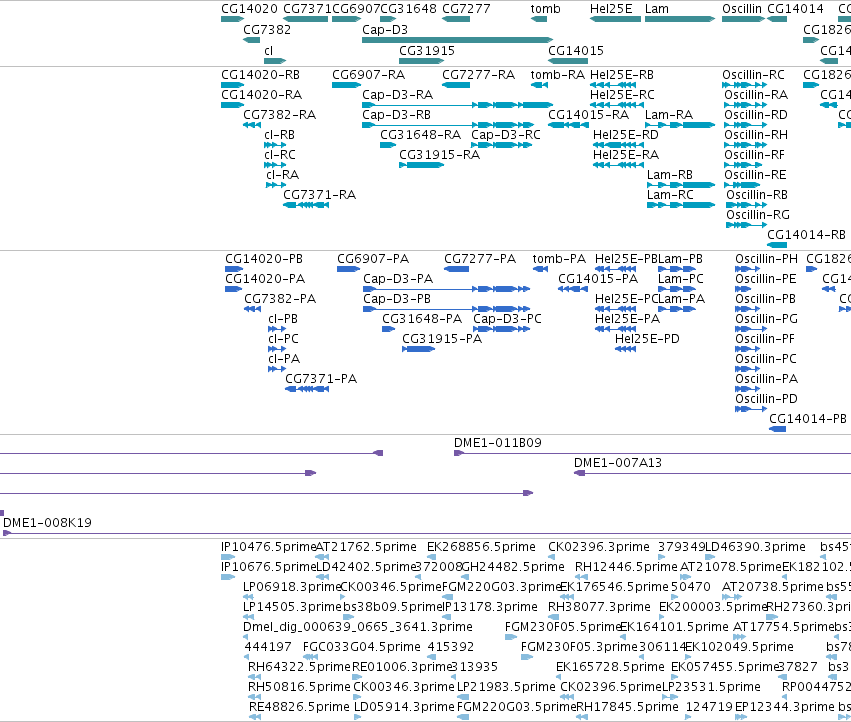851x722 pixels.
Task: Click the Cap-D3-RC transcript label
Action: coord(506,135)
